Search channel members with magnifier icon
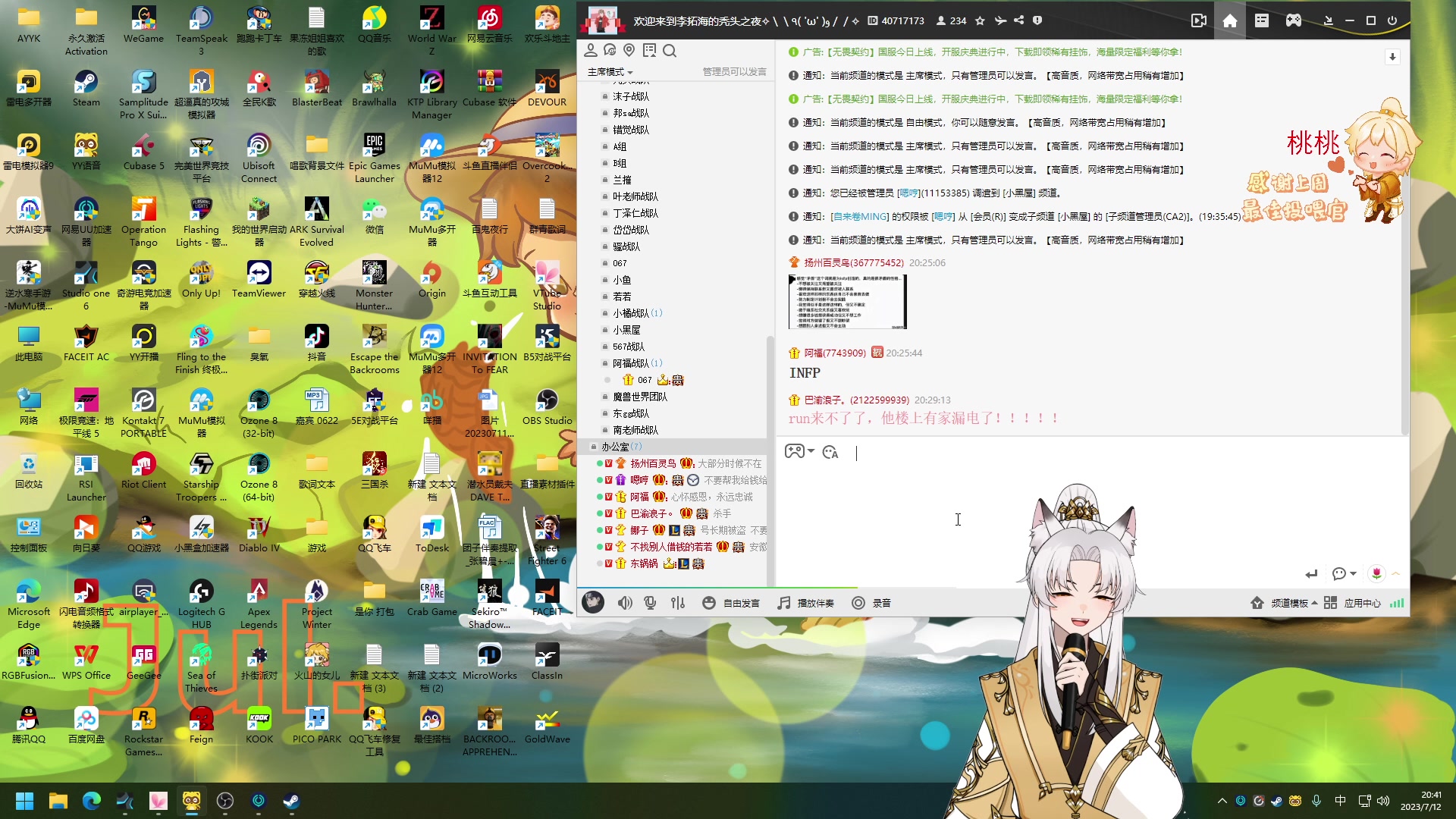1456x819 pixels. coord(670,51)
